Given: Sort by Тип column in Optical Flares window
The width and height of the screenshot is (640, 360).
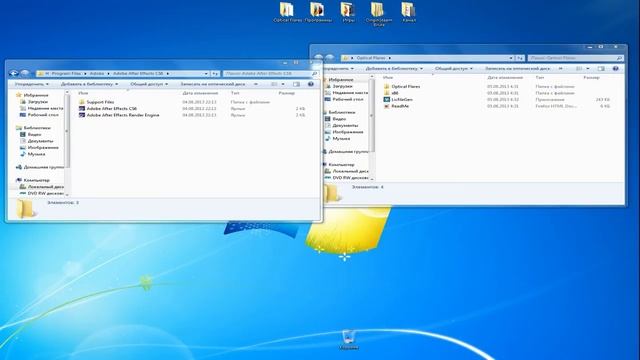Looking at the screenshot, I should tap(540, 78).
